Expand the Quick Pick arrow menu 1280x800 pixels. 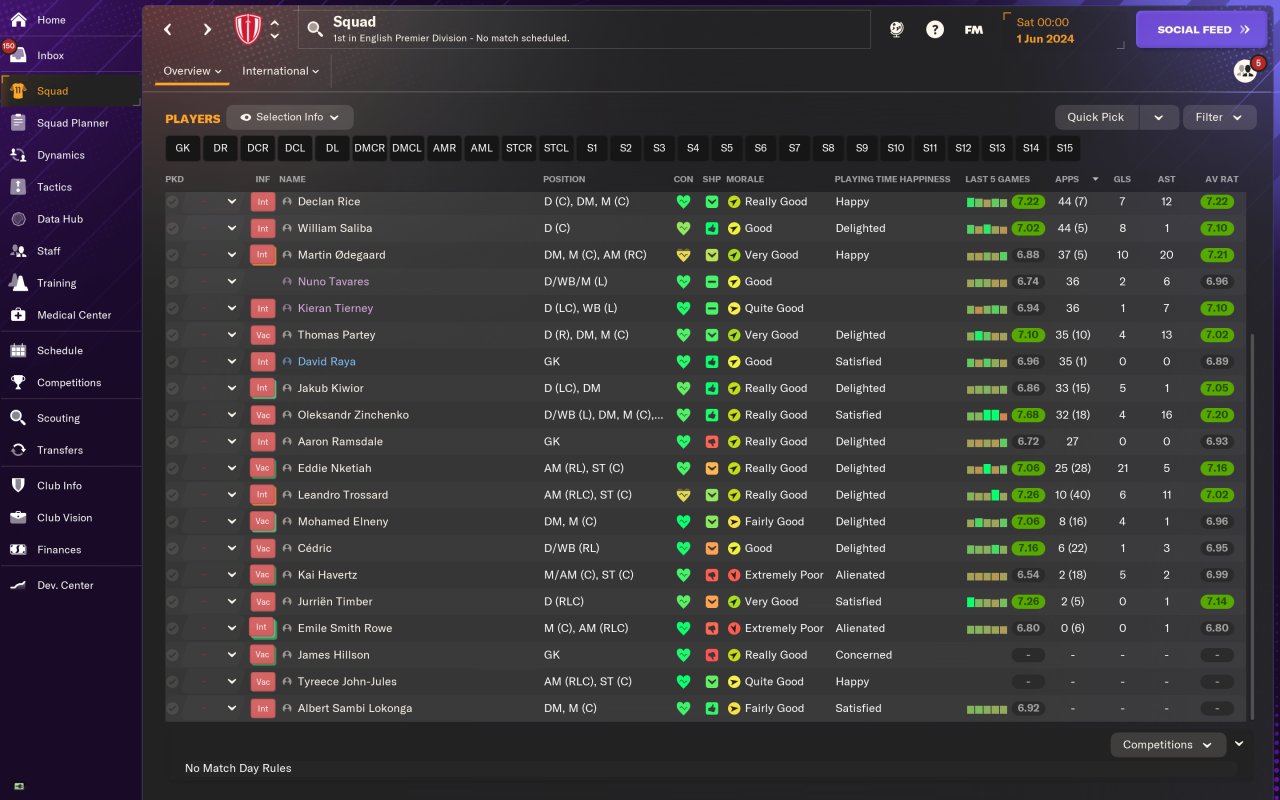pyautogui.click(x=1159, y=117)
